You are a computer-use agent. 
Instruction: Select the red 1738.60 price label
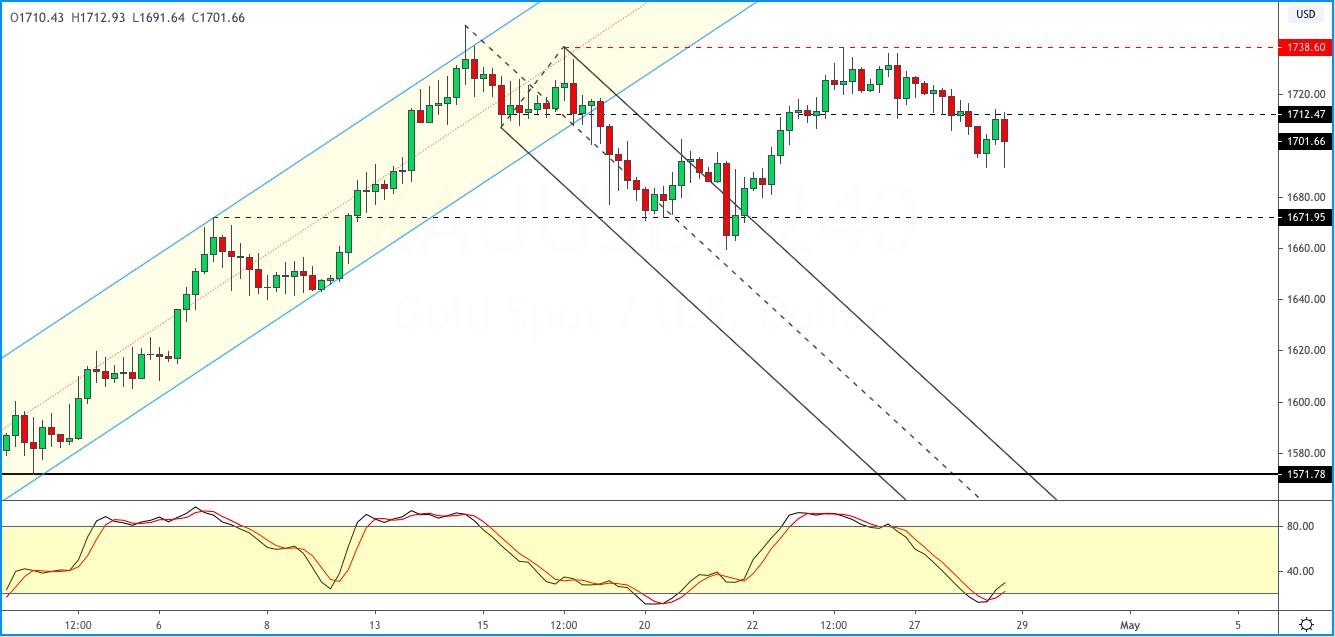point(1306,47)
